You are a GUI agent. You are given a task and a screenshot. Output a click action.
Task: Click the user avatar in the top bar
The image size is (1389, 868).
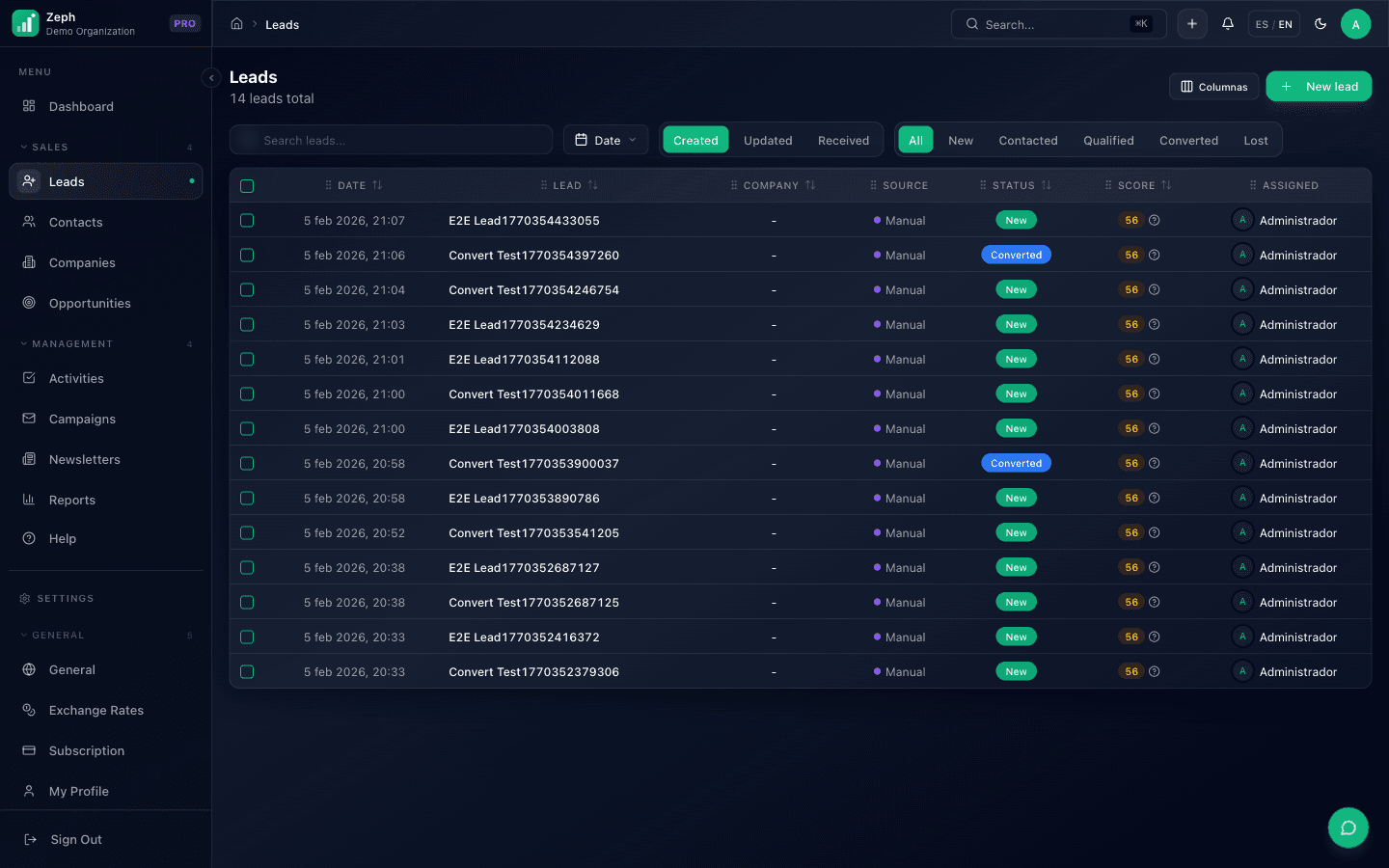1355,24
